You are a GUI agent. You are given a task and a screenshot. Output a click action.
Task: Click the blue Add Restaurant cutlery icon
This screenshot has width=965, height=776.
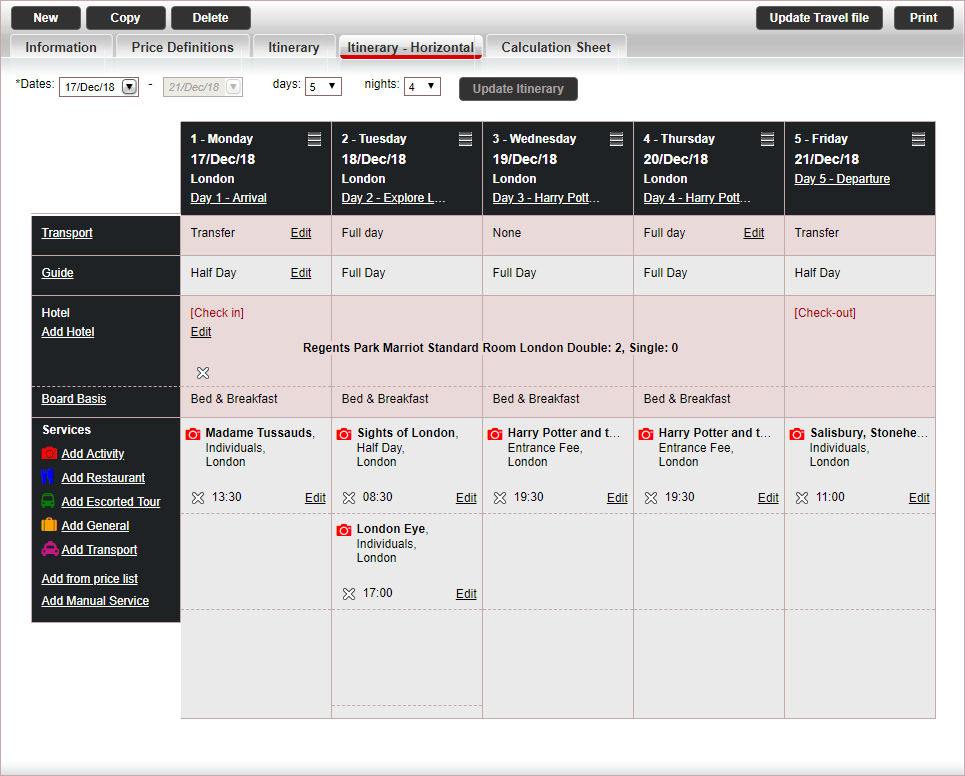click(x=47, y=476)
